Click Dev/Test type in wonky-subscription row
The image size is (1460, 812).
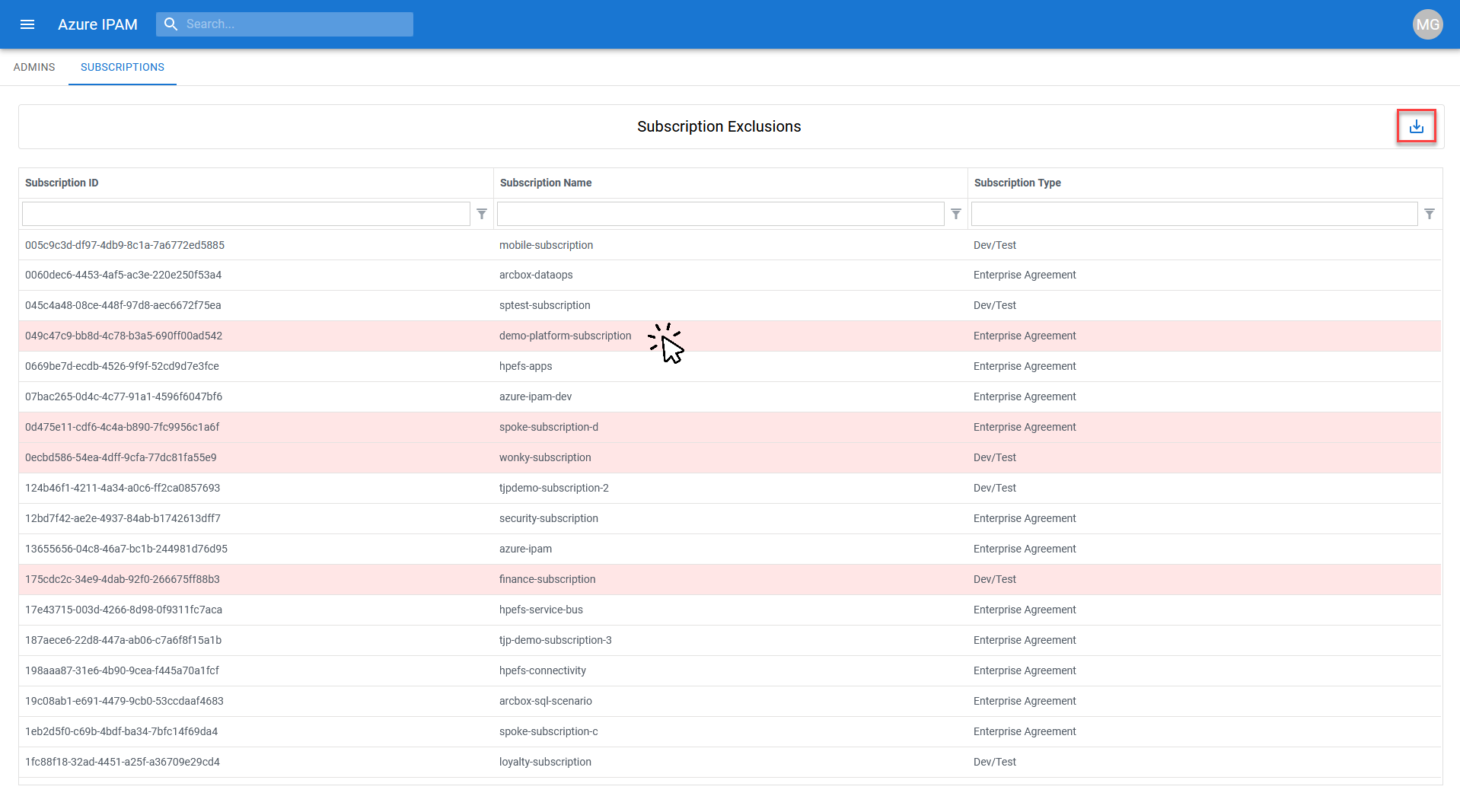tap(995, 457)
